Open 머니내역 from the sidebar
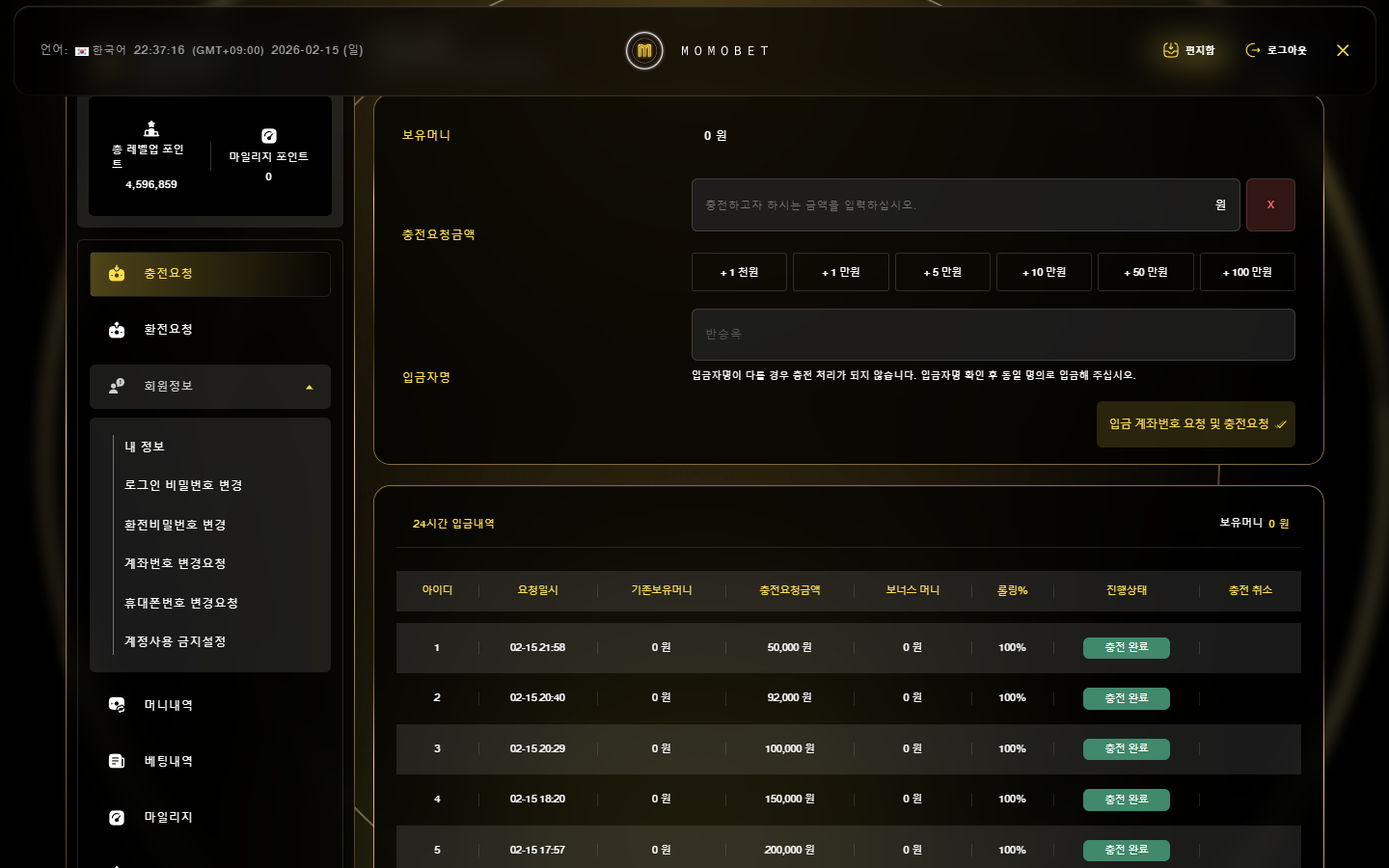This screenshot has width=1389, height=868. coord(168,705)
